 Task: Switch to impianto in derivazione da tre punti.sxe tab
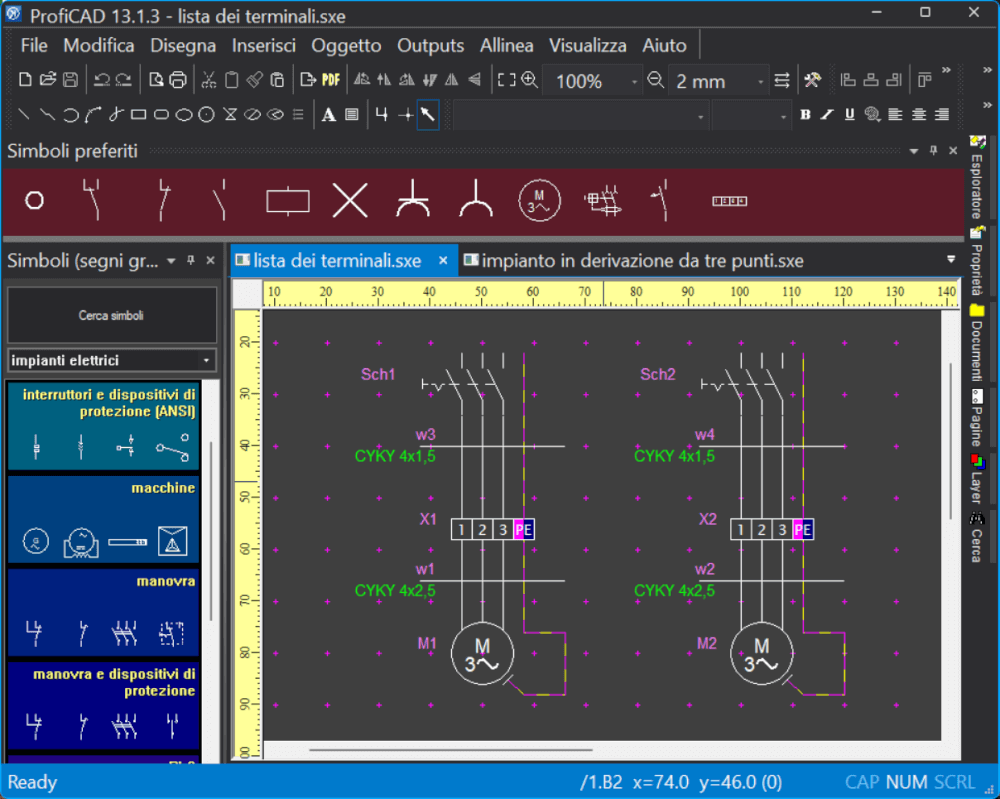pos(633,261)
